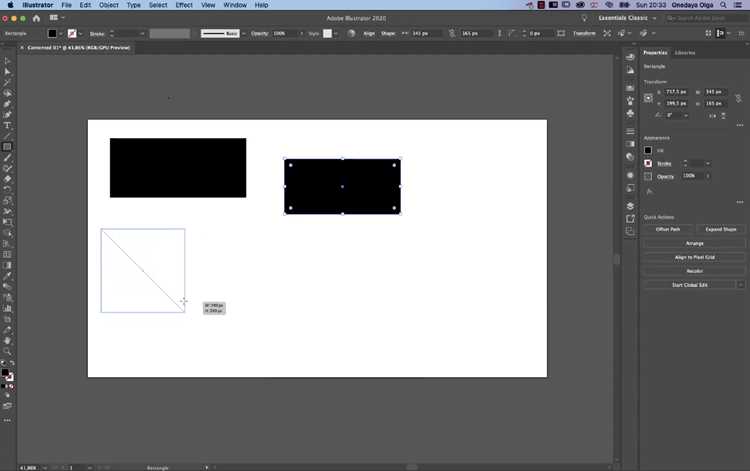Switch to the Properties tab
The width and height of the screenshot is (750, 471).
pyautogui.click(x=655, y=53)
